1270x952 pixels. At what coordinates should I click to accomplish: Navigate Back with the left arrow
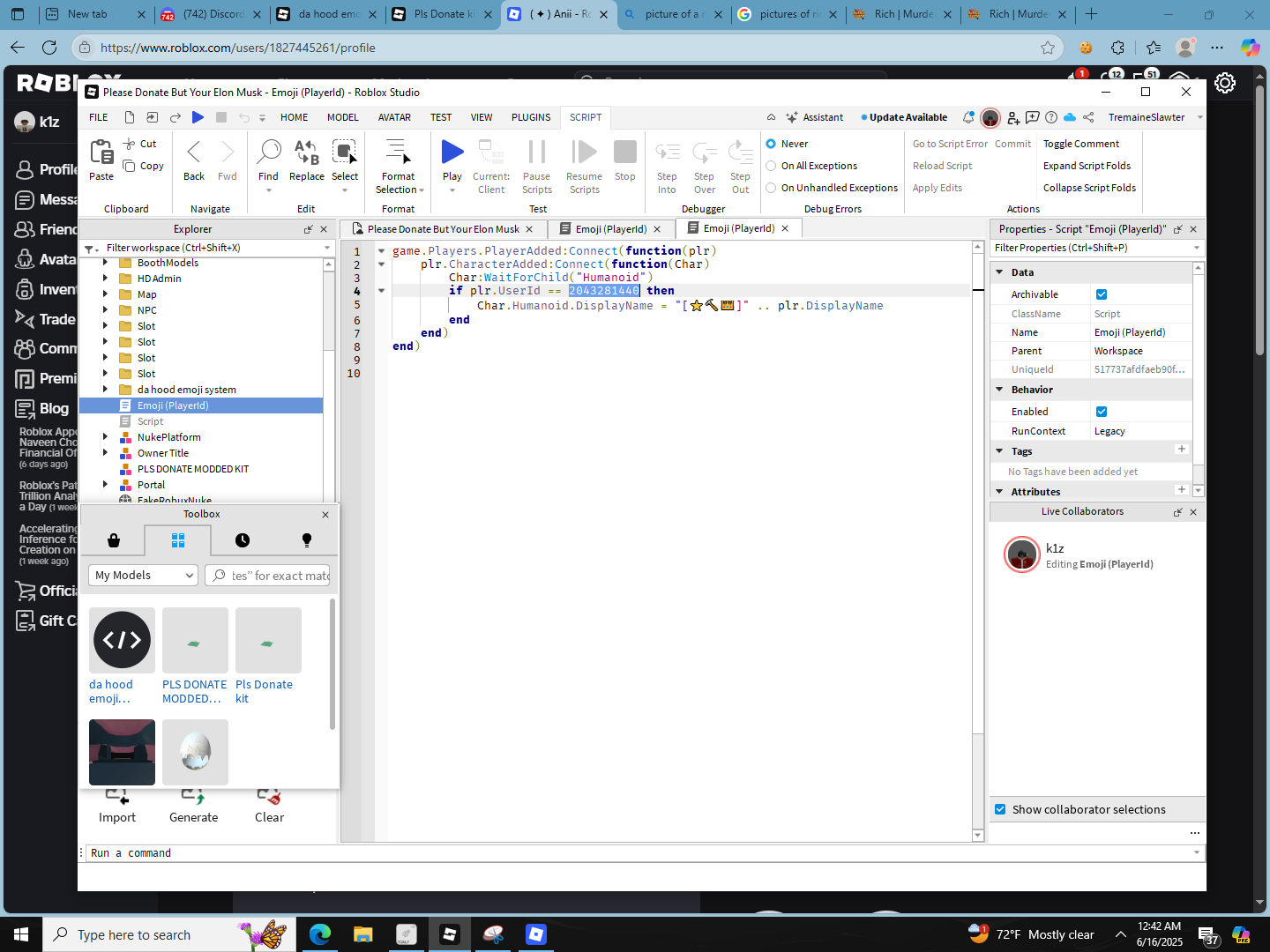click(194, 152)
